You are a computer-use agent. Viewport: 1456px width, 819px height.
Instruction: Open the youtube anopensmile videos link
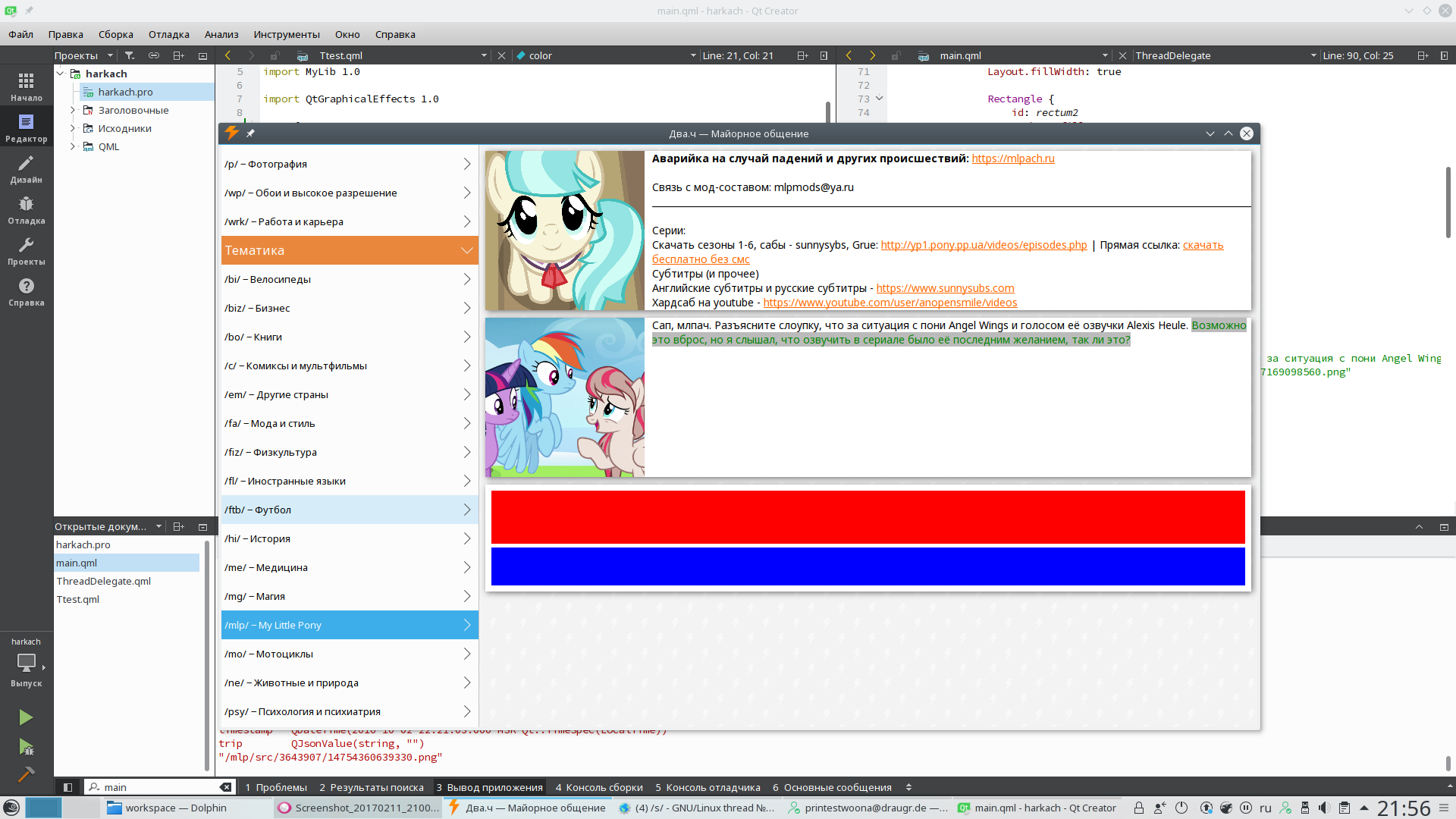tap(890, 303)
